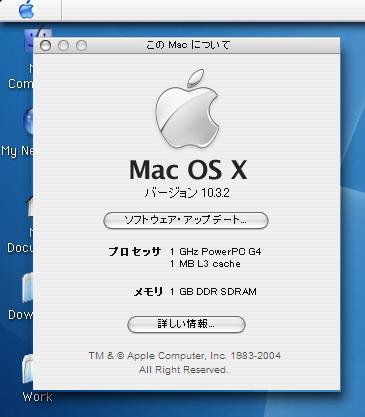The image size is (365, 417).
Task: Click the version text 10.3.2
Action: (x=215, y=193)
